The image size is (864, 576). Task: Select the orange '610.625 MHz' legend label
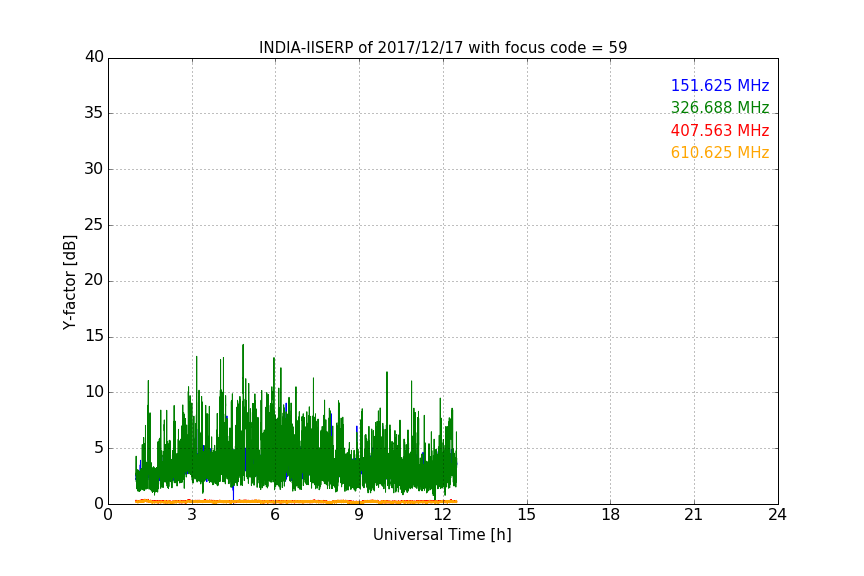[720, 152]
